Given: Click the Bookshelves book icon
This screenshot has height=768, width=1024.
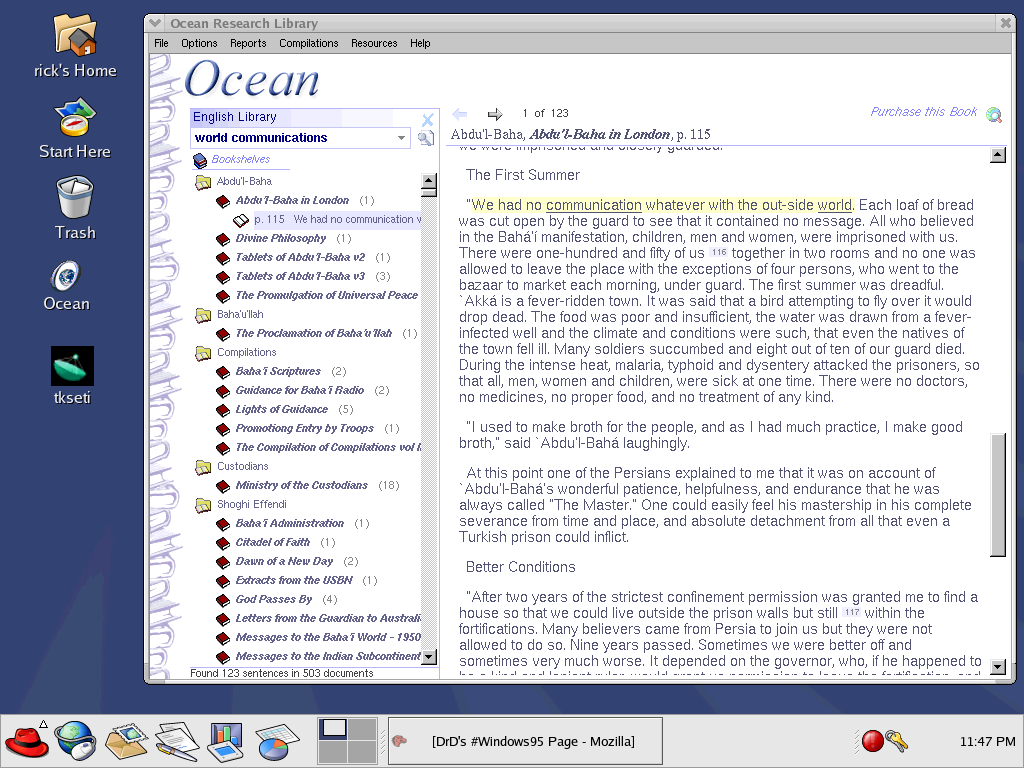Looking at the screenshot, I should 199,159.
